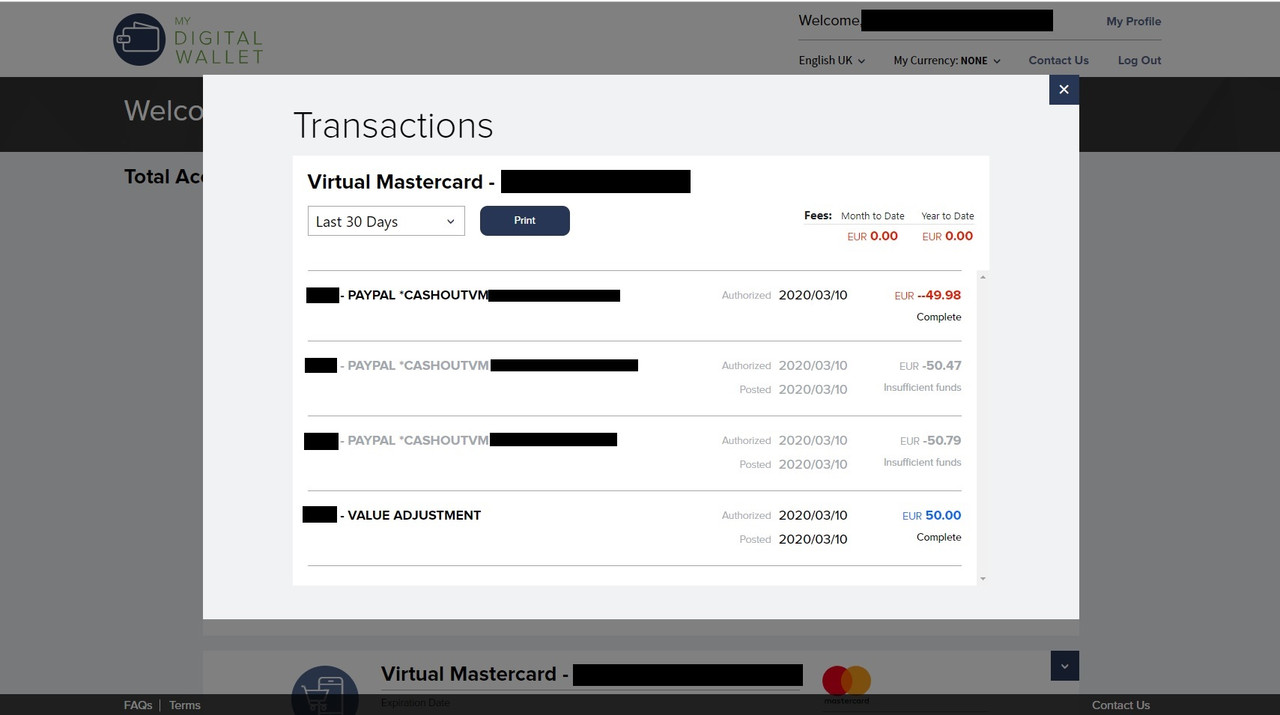Click Insufficient funds status under EUR -50.47
This screenshot has height=715, width=1280.
922,387
